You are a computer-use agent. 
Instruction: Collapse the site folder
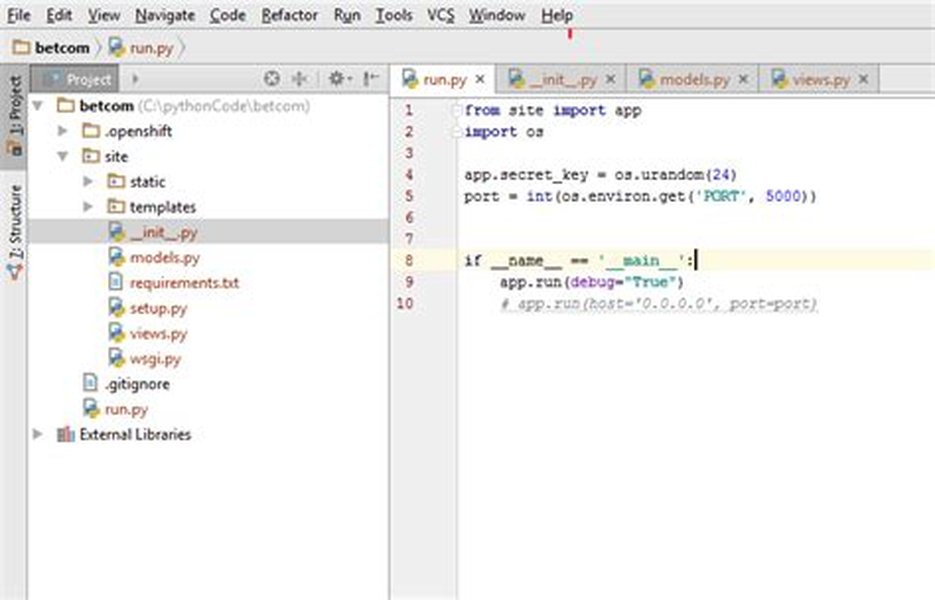coord(63,156)
